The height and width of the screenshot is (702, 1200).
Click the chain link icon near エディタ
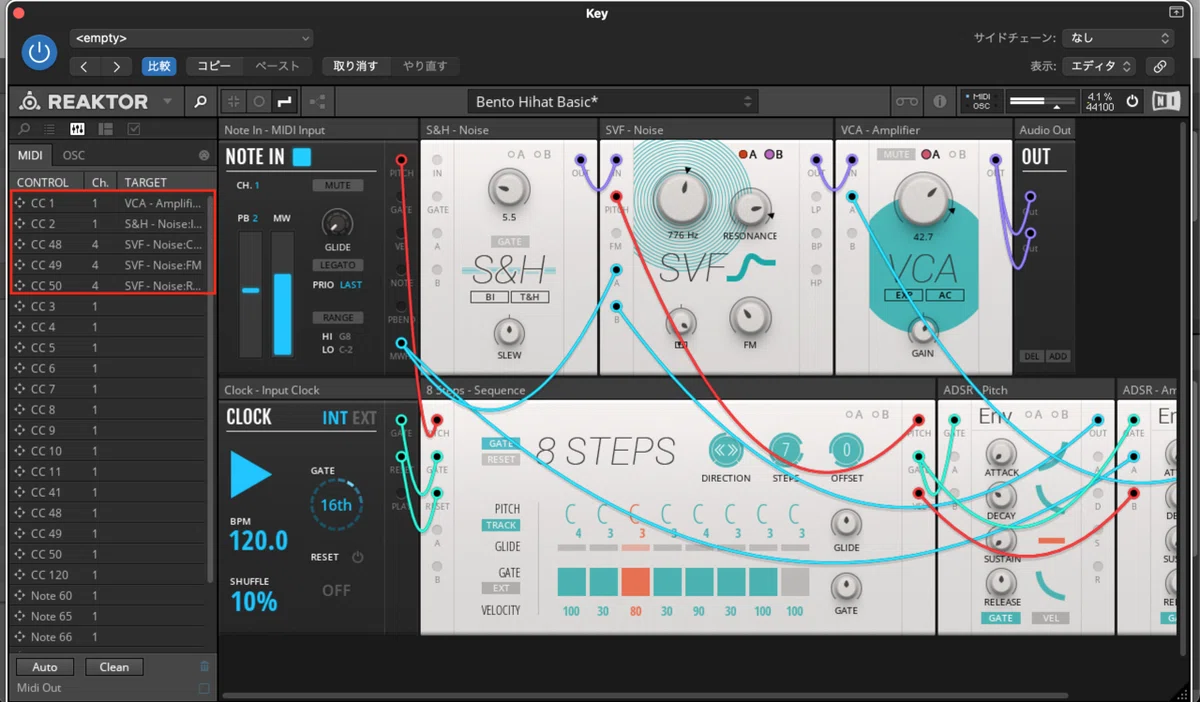point(1159,66)
